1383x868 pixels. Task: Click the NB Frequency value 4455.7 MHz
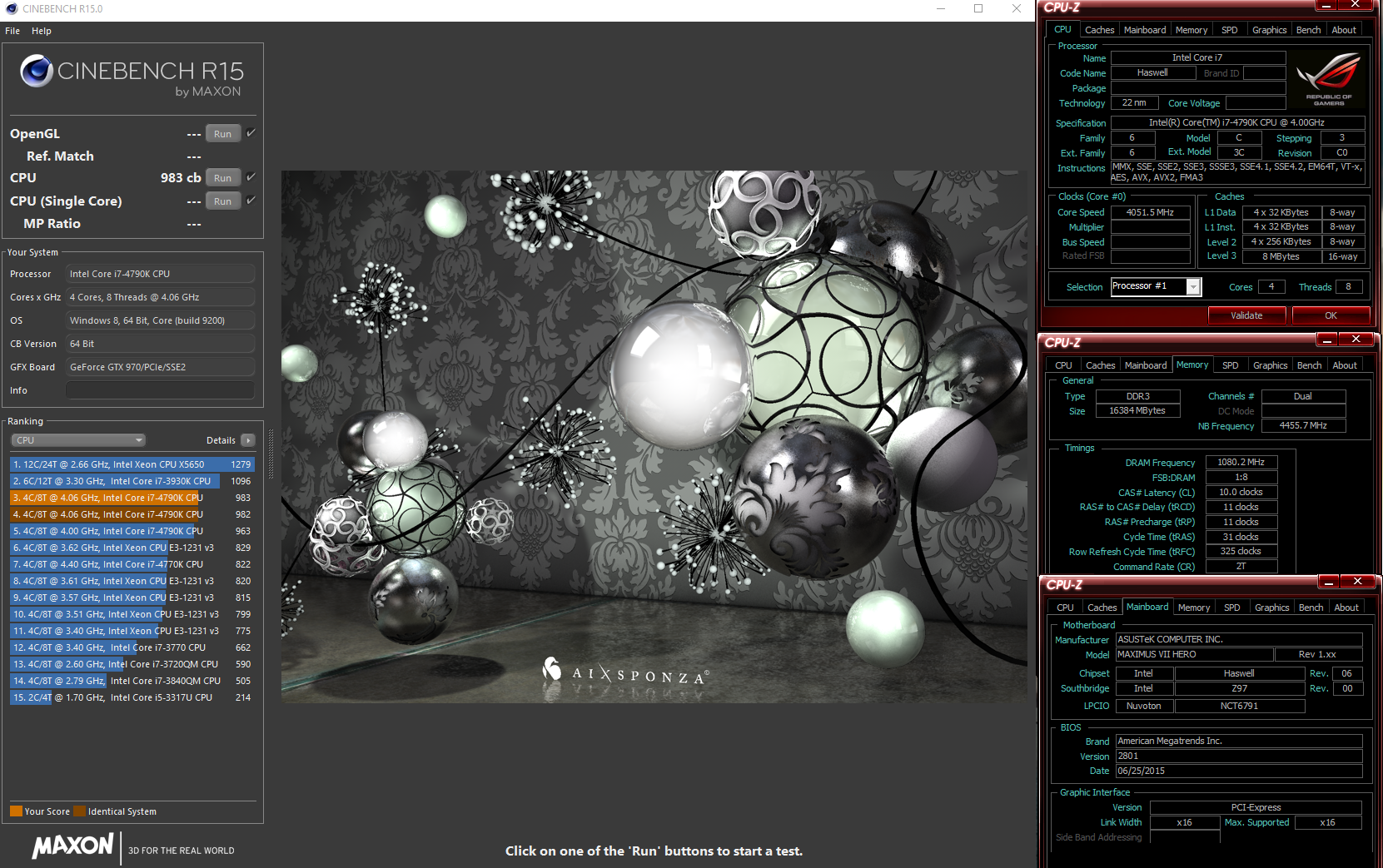[x=1303, y=425]
